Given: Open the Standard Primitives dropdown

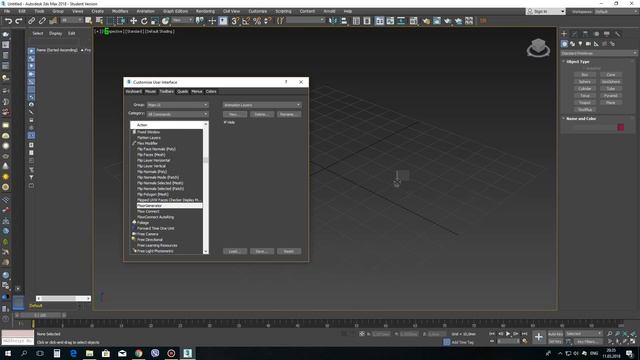Looking at the screenshot, I should tap(598, 53).
